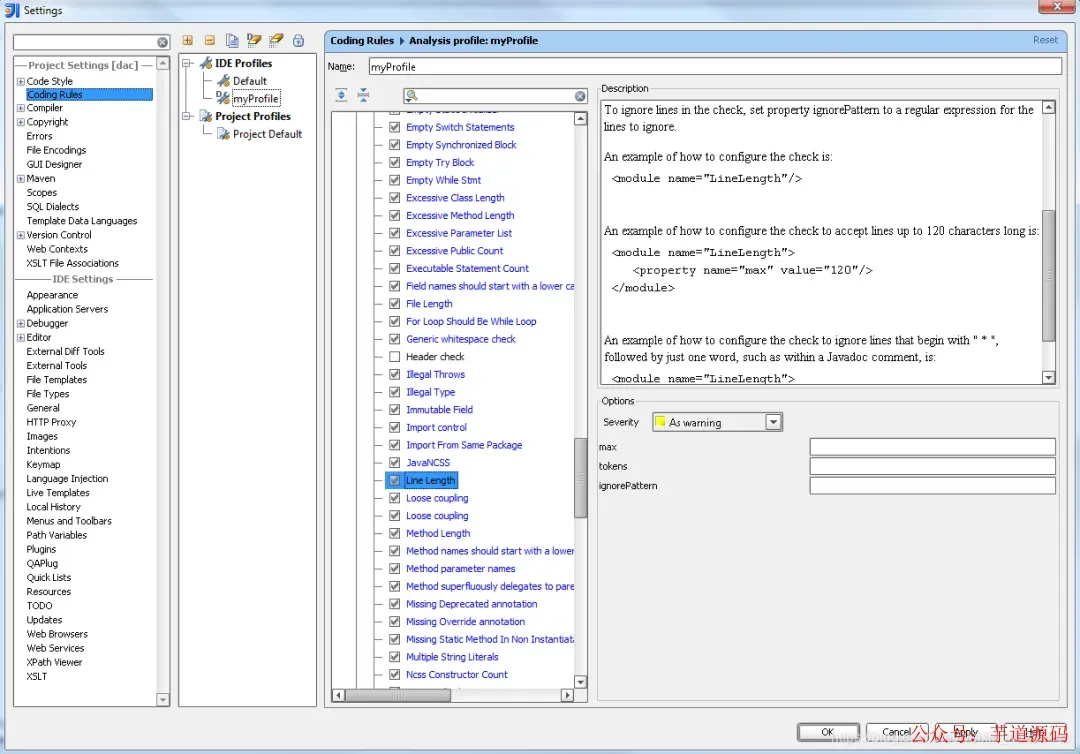
Task: Expand the Debugger settings node
Action: (21, 324)
